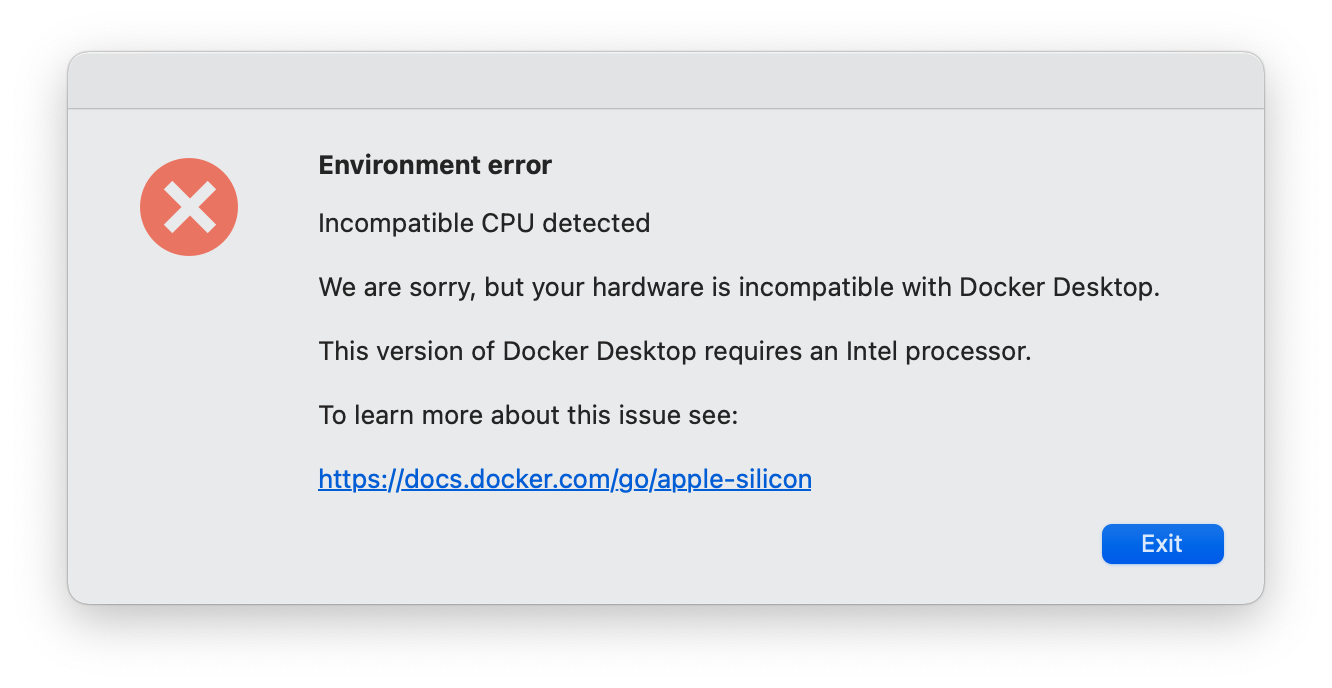
Task: Click the bold "Environment error" heading
Action: (435, 165)
